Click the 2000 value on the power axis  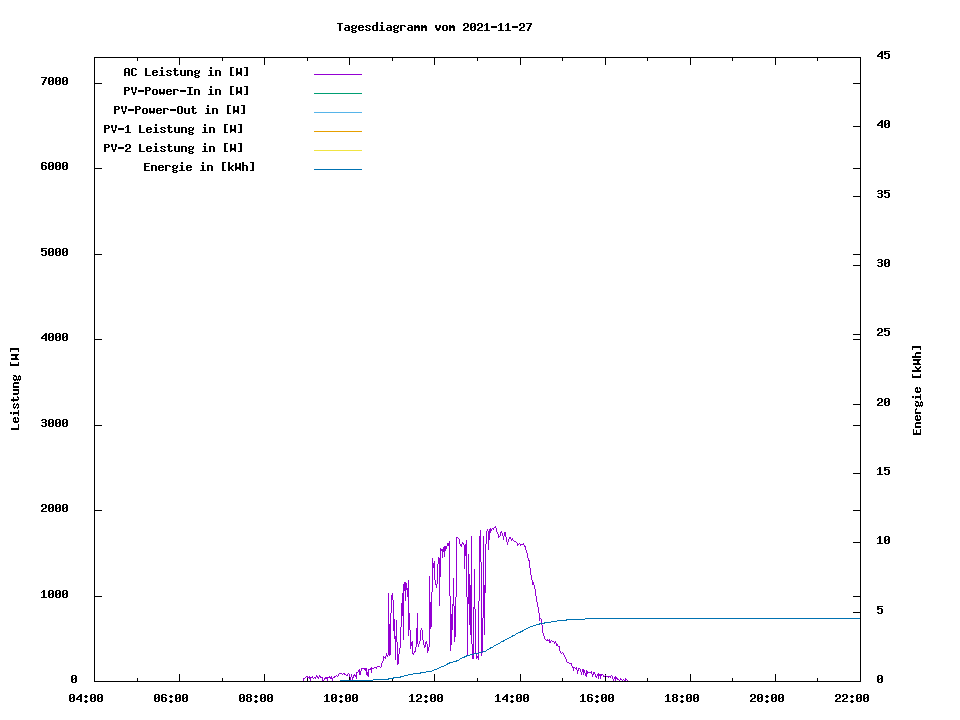click(53, 509)
